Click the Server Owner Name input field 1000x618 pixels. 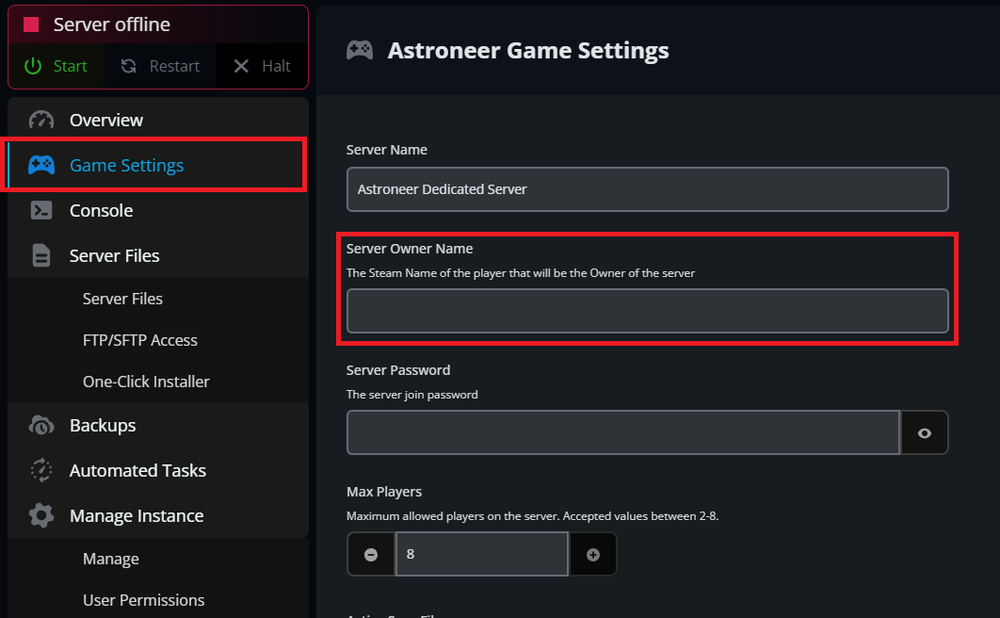click(647, 311)
